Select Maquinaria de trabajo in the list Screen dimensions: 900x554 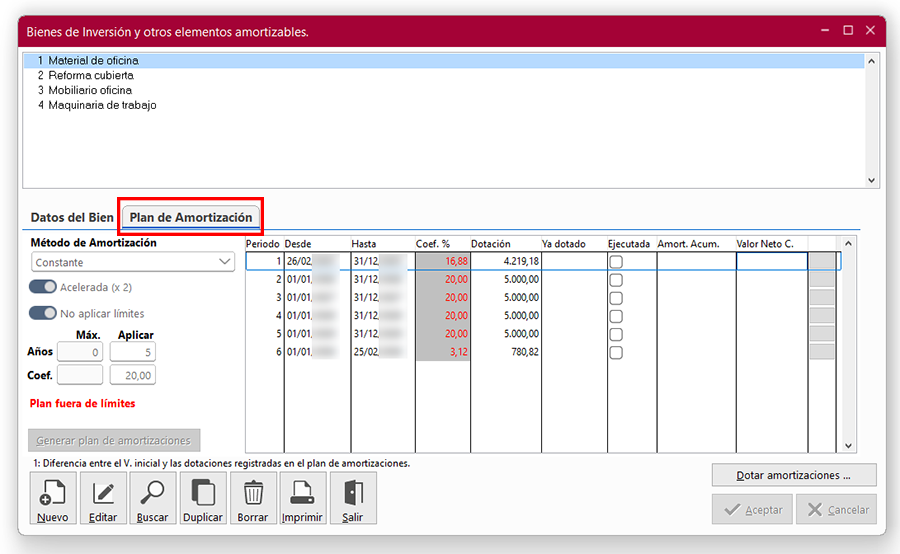click(x=102, y=105)
